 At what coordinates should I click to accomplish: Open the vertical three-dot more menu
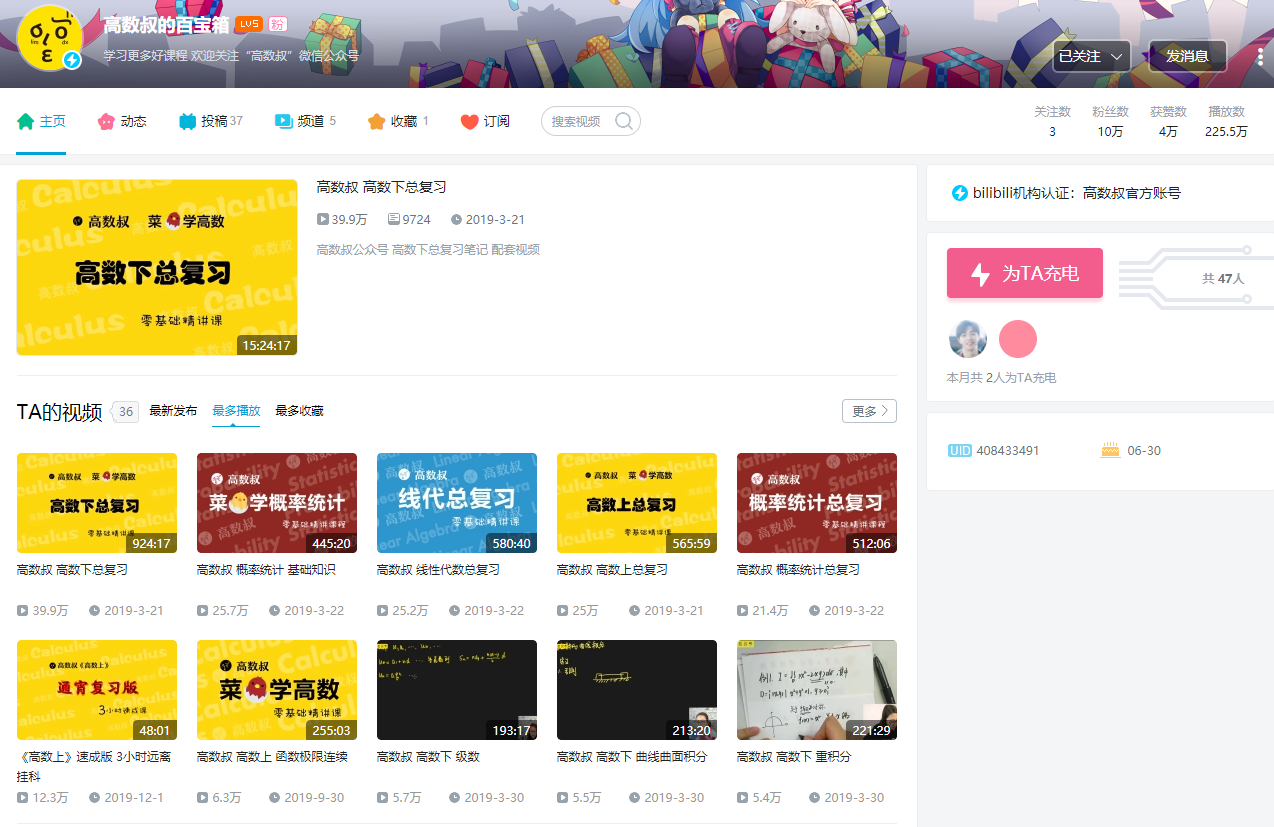(1259, 56)
